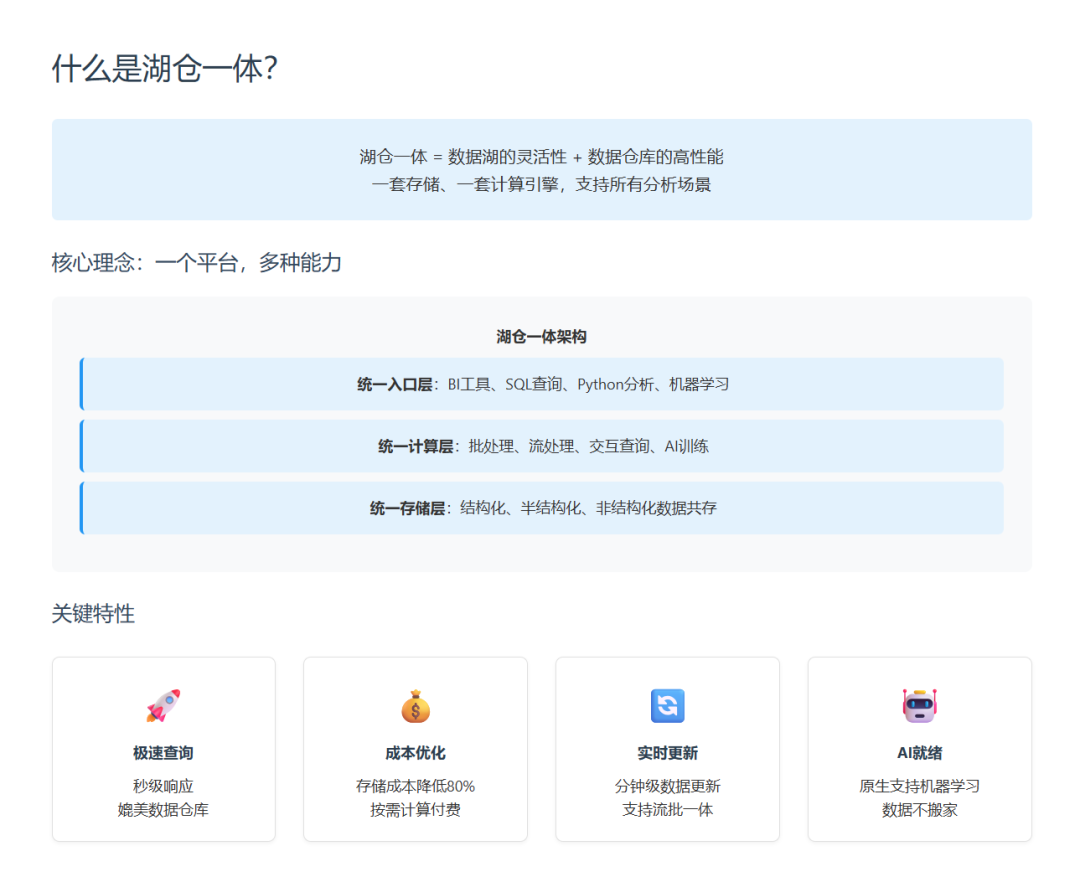
Task: Click the money bag icon above 成本优化
Action: pos(415,706)
